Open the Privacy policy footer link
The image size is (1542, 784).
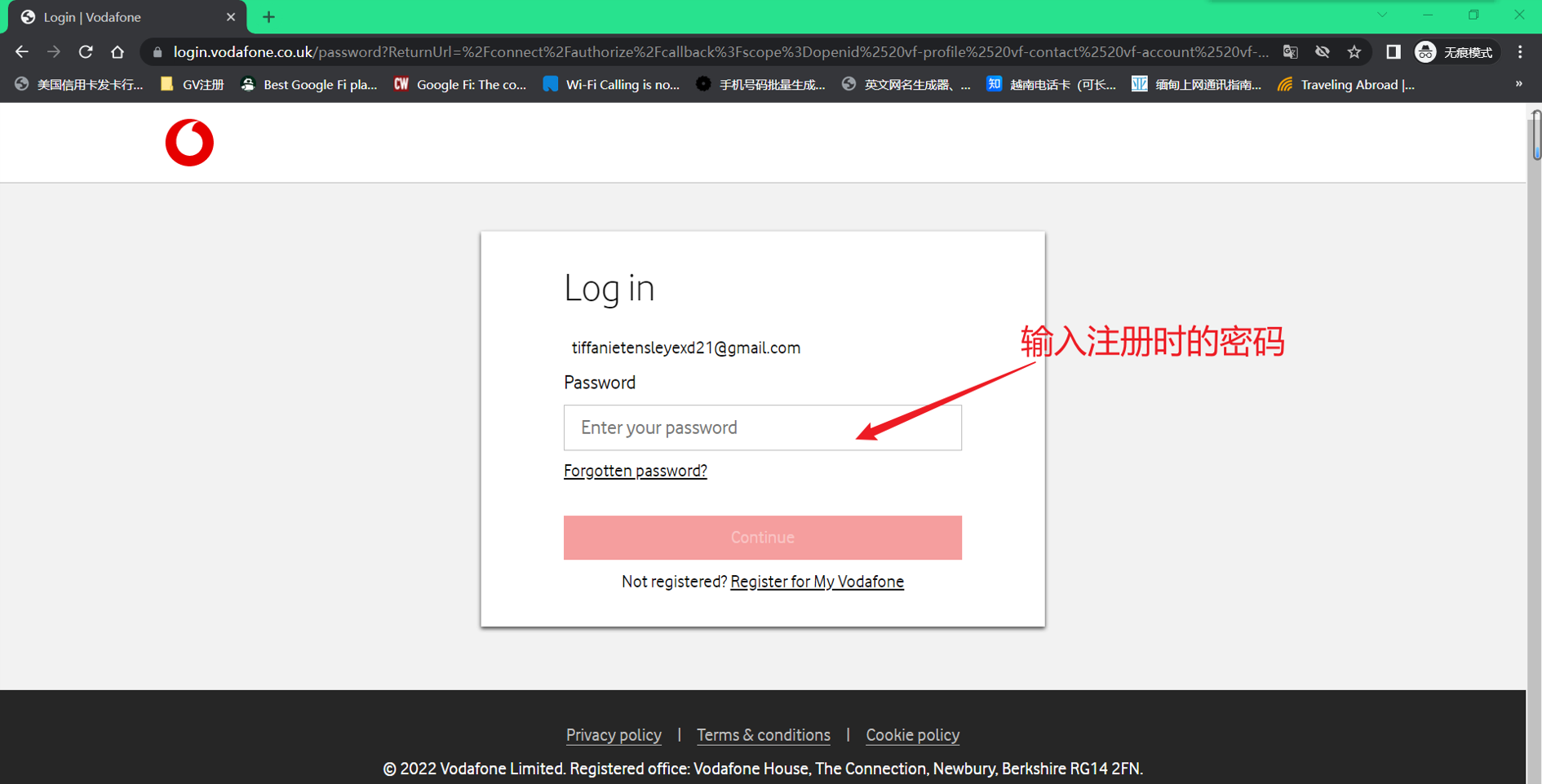tap(614, 735)
